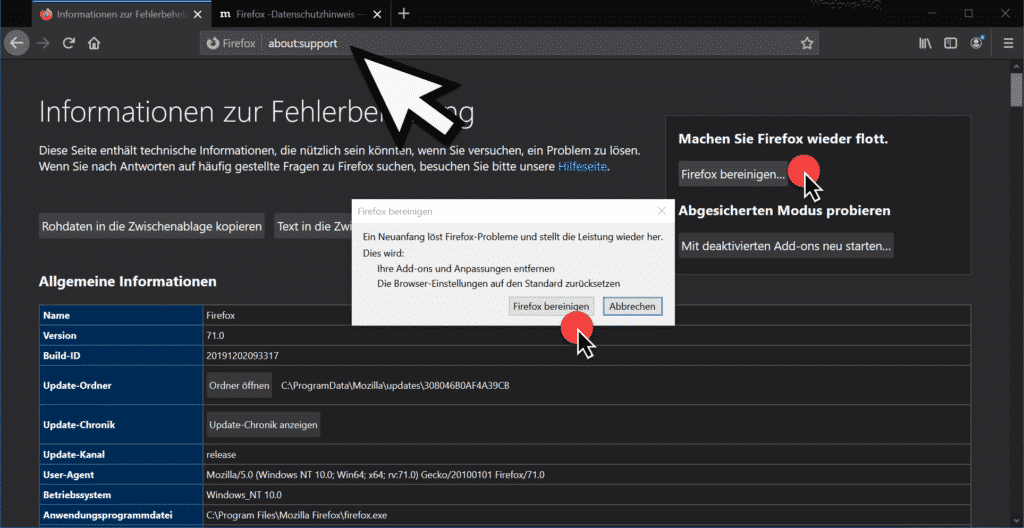Open the Library icon in toolbar

coord(925,44)
